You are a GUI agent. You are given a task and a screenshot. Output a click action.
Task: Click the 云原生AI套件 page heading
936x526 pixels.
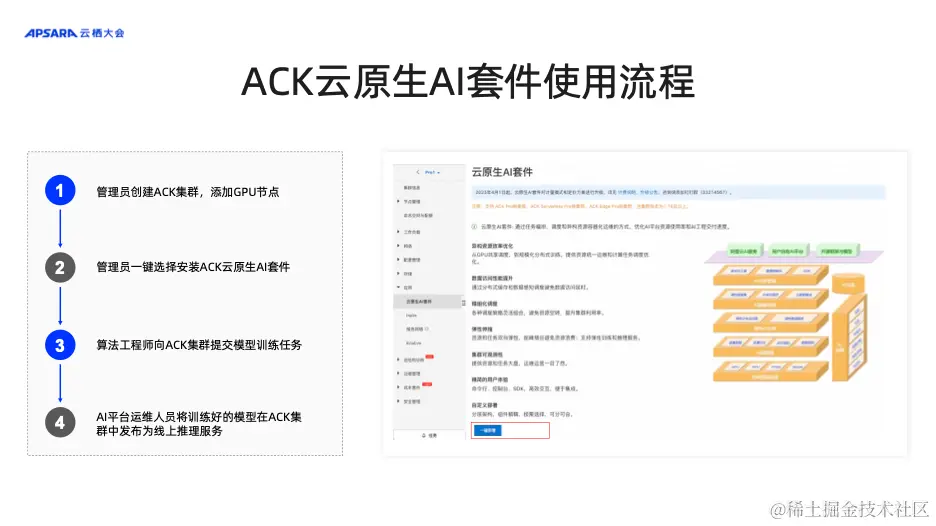[x=502, y=172]
